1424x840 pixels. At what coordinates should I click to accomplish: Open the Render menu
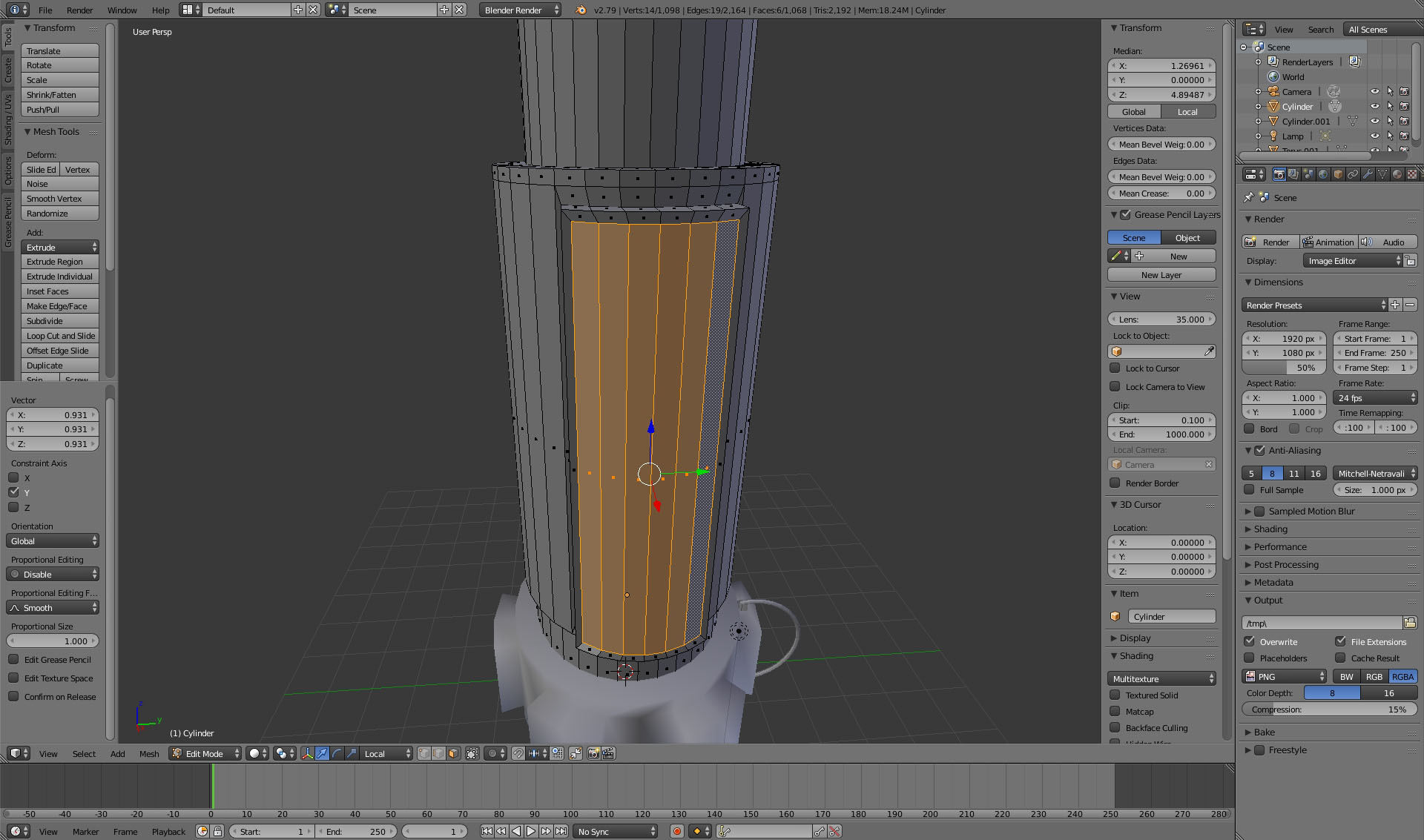[x=79, y=10]
